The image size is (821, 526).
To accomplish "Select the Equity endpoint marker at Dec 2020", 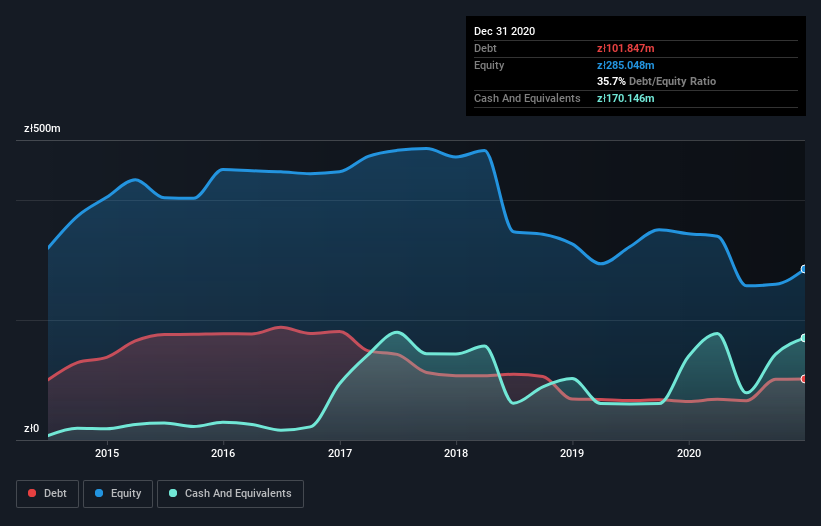I will [x=804, y=269].
